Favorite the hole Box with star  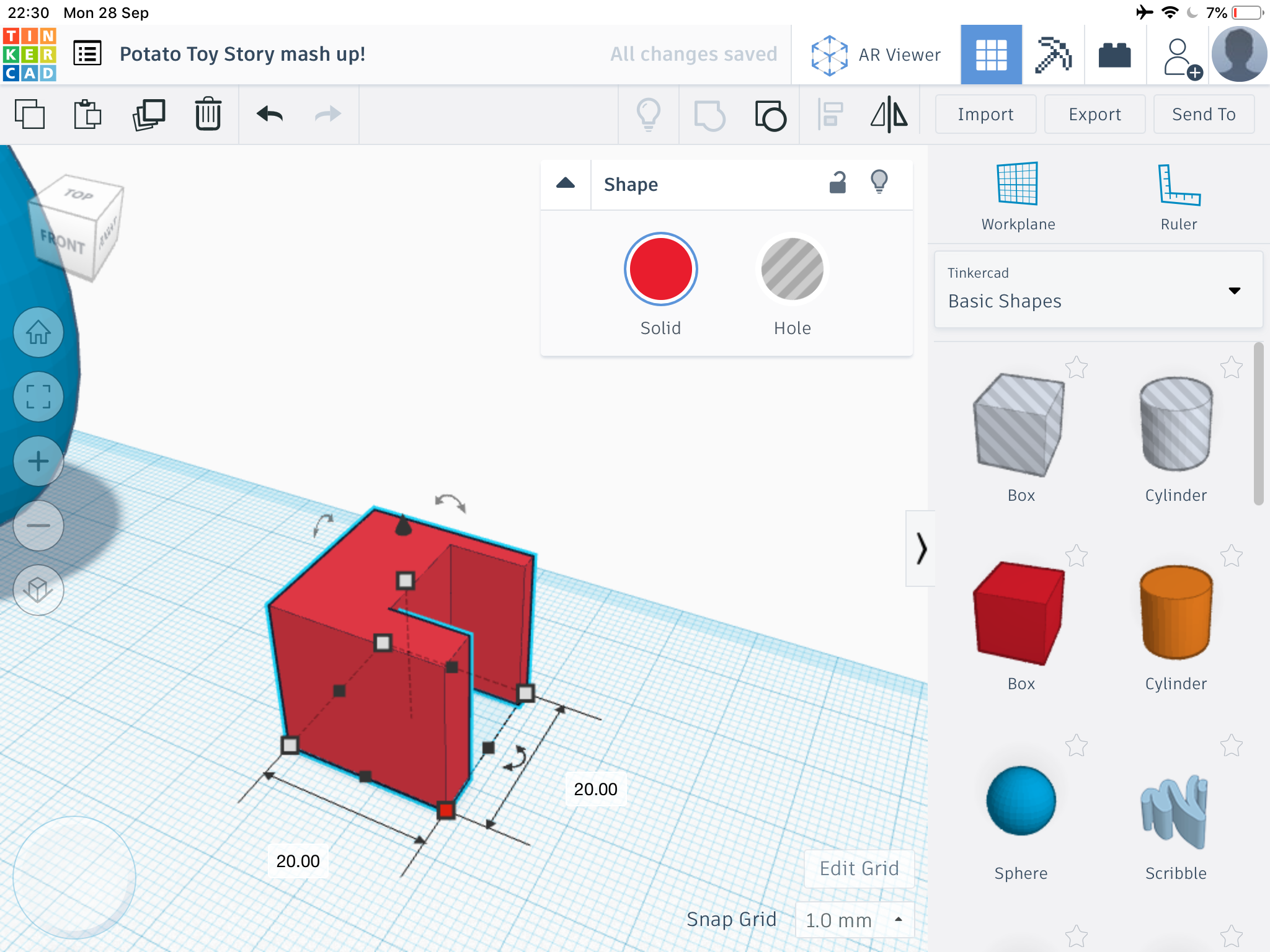1077,368
